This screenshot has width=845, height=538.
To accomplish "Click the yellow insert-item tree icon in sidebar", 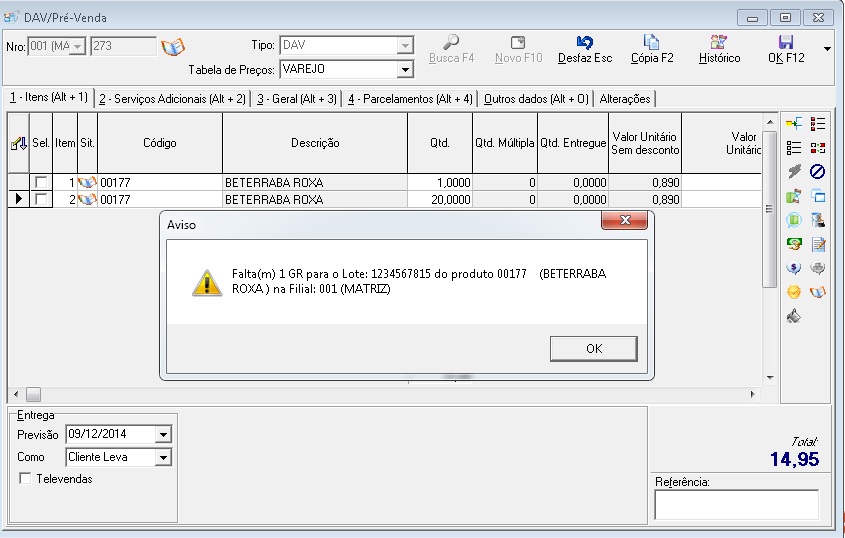I will point(794,124).
